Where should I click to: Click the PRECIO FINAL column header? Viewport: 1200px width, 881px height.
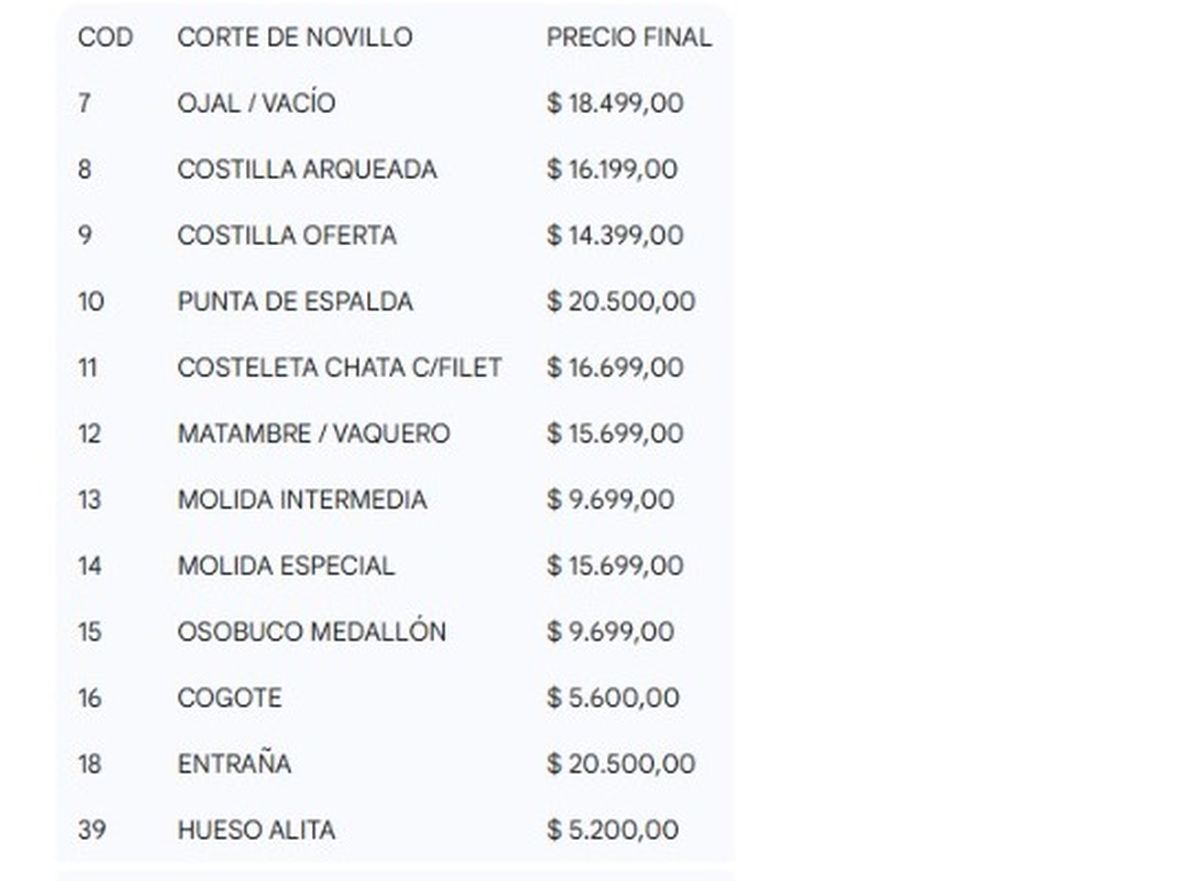coord(628,38)
